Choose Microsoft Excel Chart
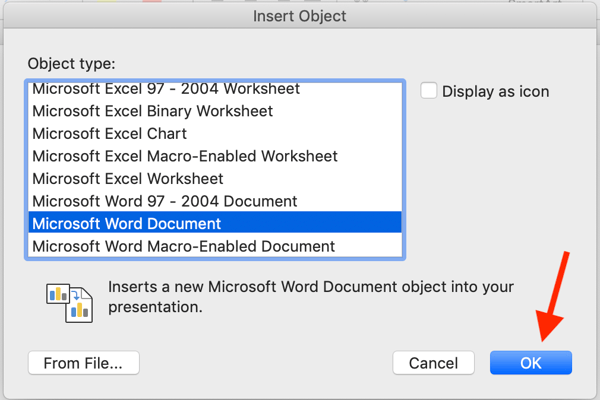 215,134
